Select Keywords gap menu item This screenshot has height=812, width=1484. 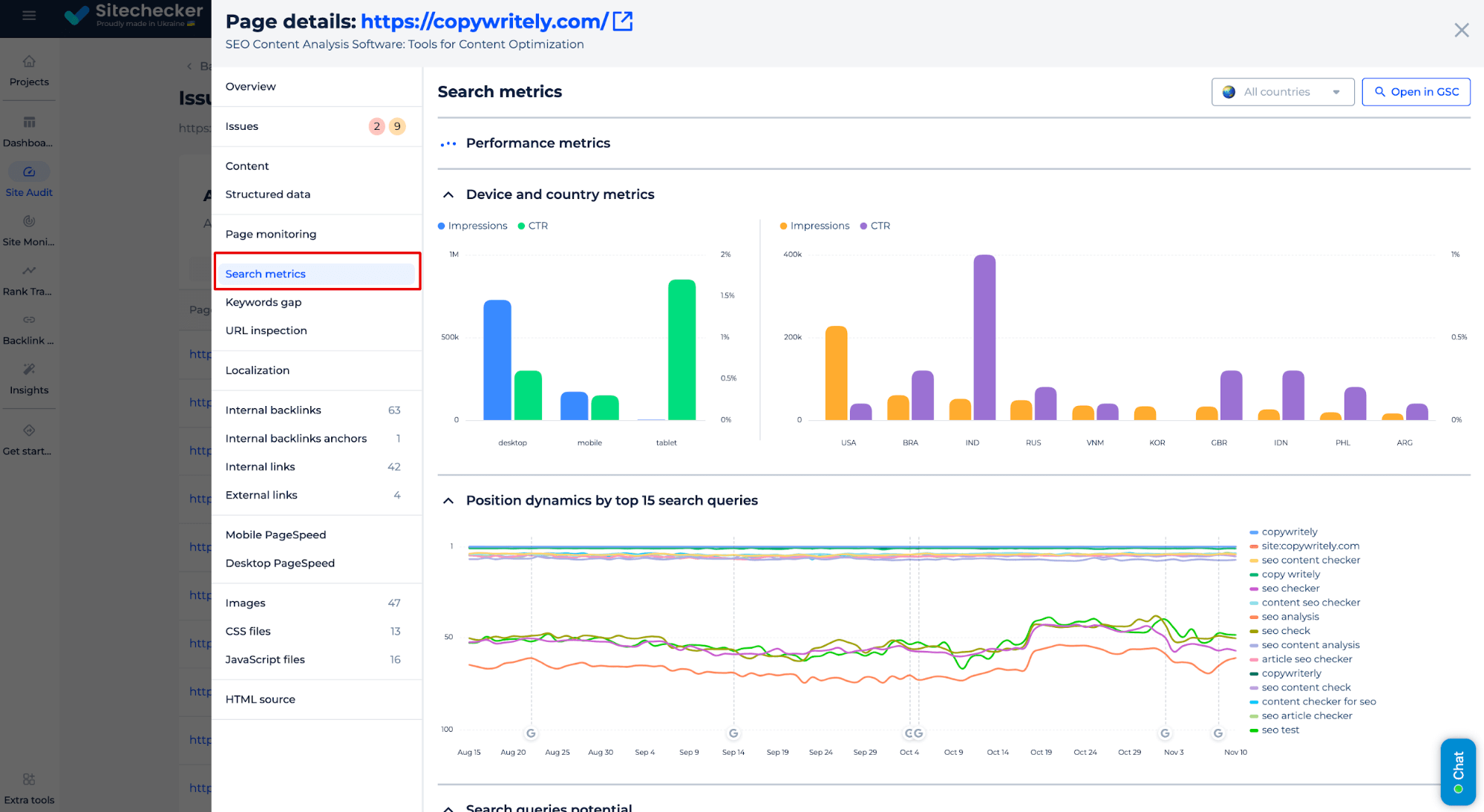pyautogui.click(x=263, y=301)
